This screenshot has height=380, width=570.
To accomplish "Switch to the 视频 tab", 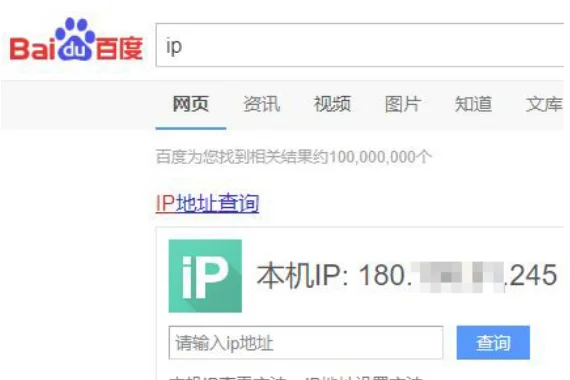I will (332, 104).
